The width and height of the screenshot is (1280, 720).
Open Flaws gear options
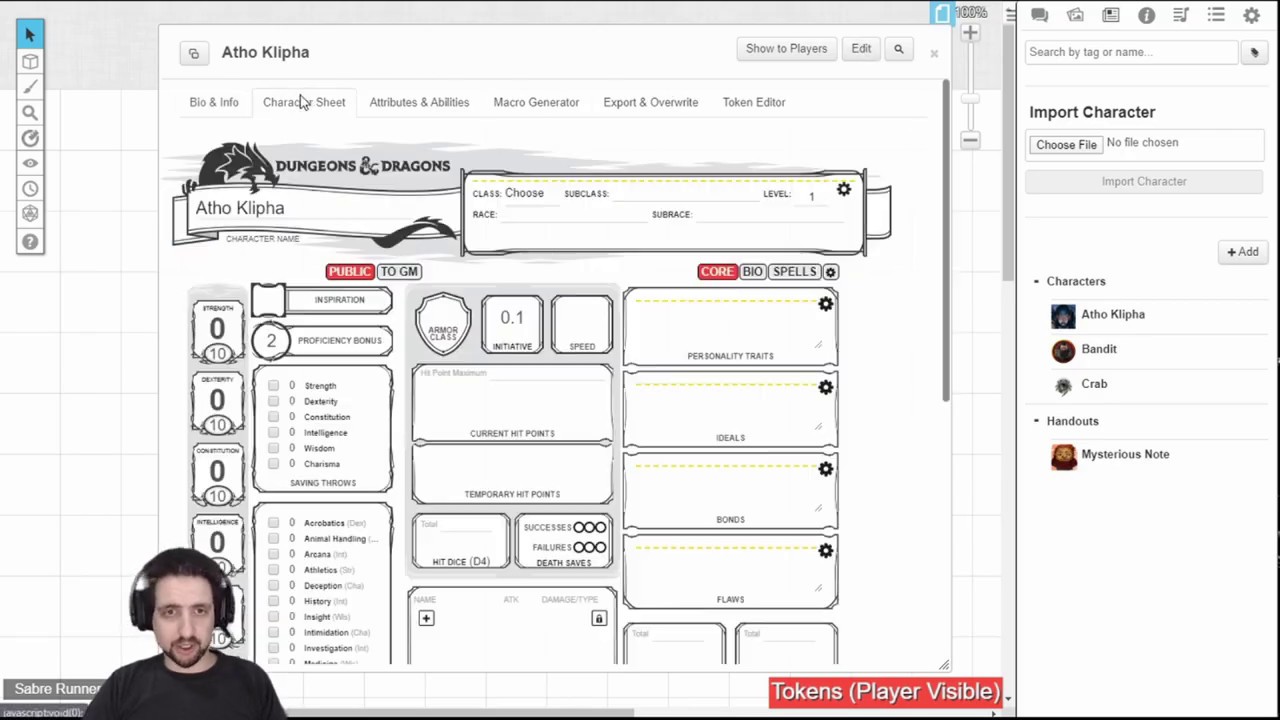click(825, 551)
